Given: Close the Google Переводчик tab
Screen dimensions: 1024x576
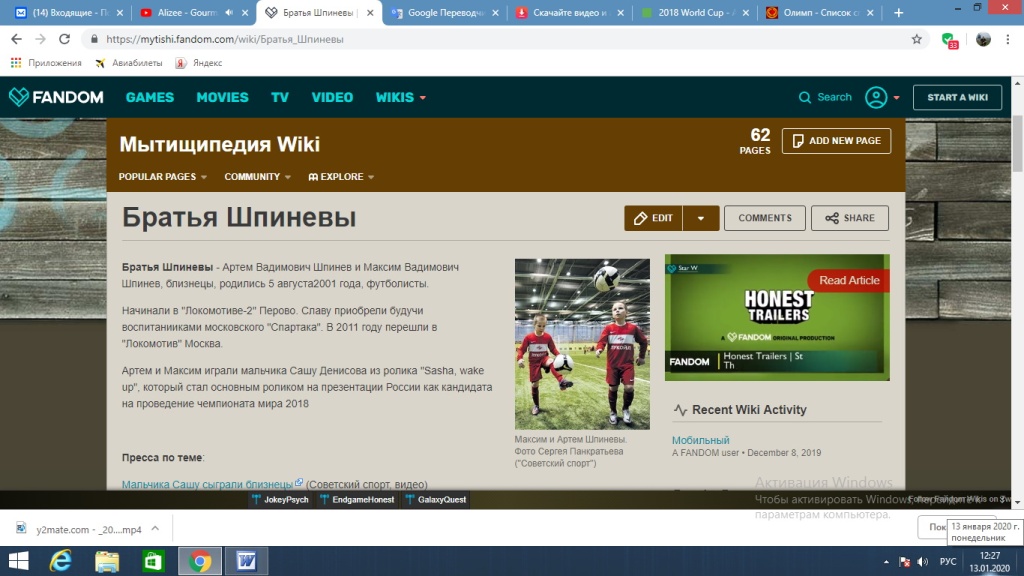Looking at the screenshot, I should 495,12.
